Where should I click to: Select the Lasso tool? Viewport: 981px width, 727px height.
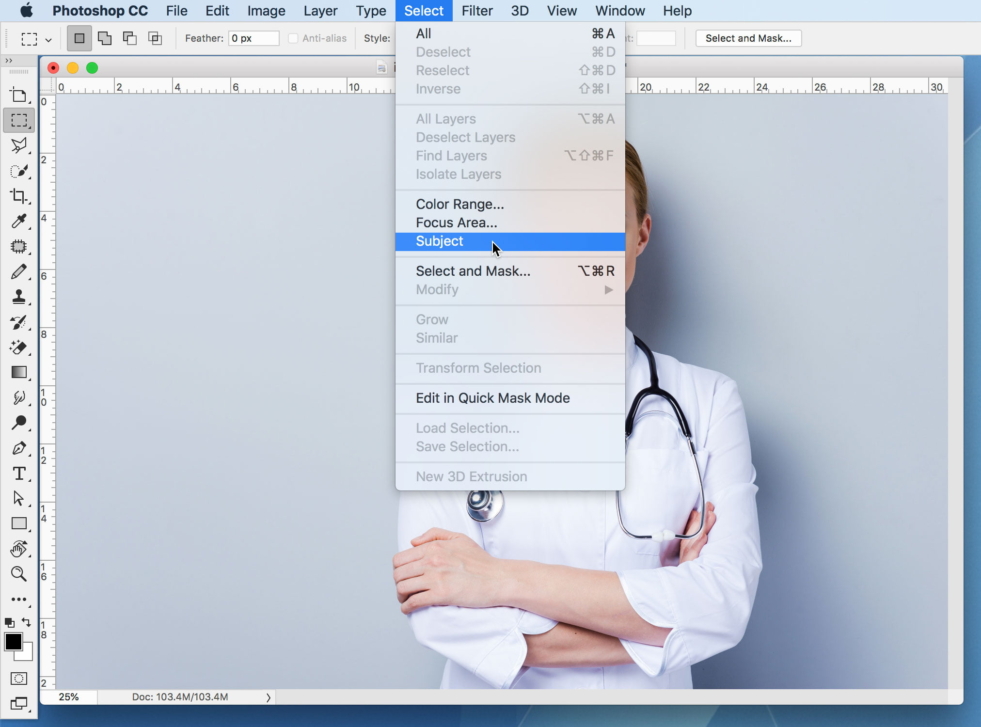pyautogui.click(x=20, y=145)
